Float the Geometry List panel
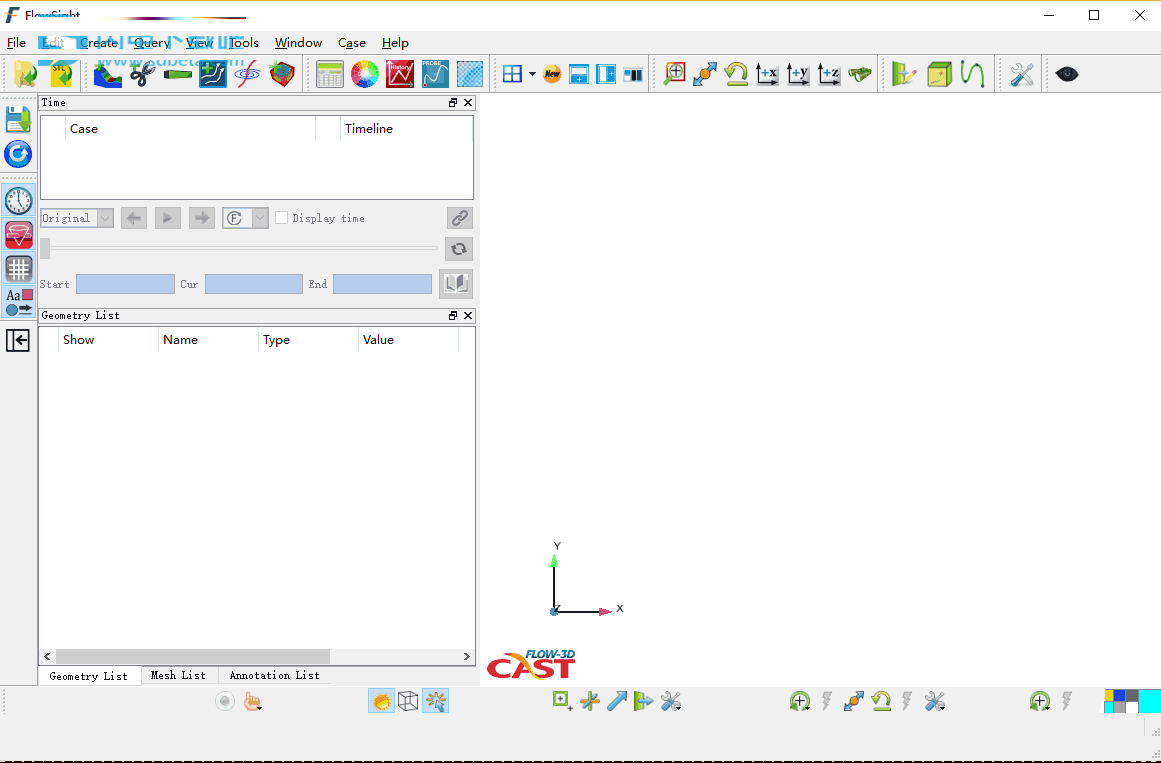1161x763 pixels. click(x=453, y=316)
